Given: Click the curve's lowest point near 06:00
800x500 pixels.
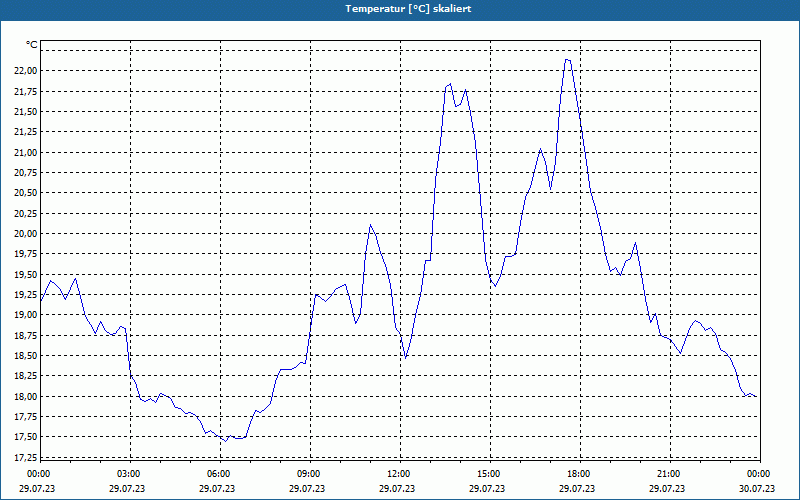Looking at the screenshot, I should tap(226, 441).
